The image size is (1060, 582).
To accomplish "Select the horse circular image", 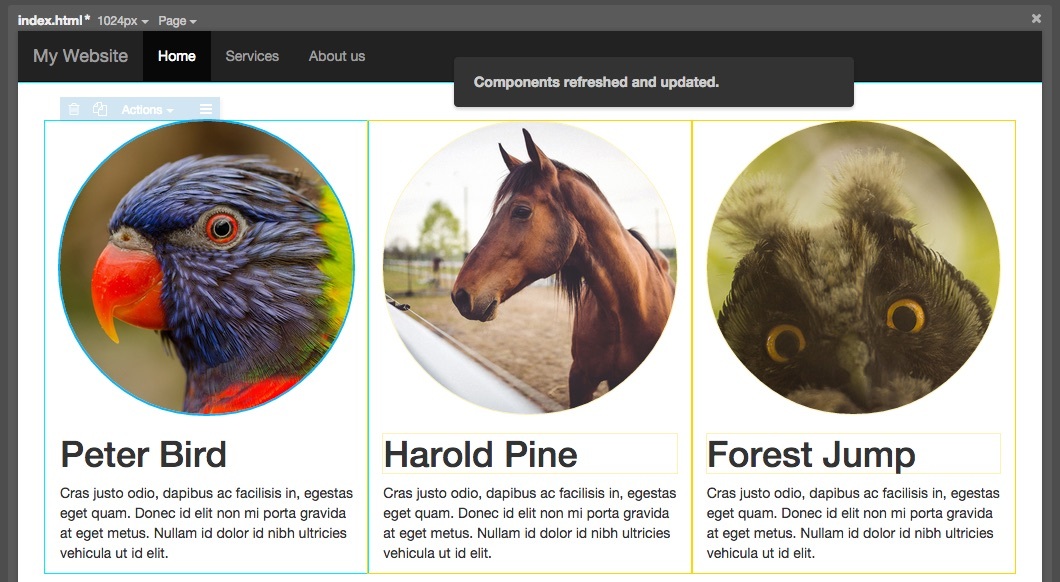I will pos(529,267).
